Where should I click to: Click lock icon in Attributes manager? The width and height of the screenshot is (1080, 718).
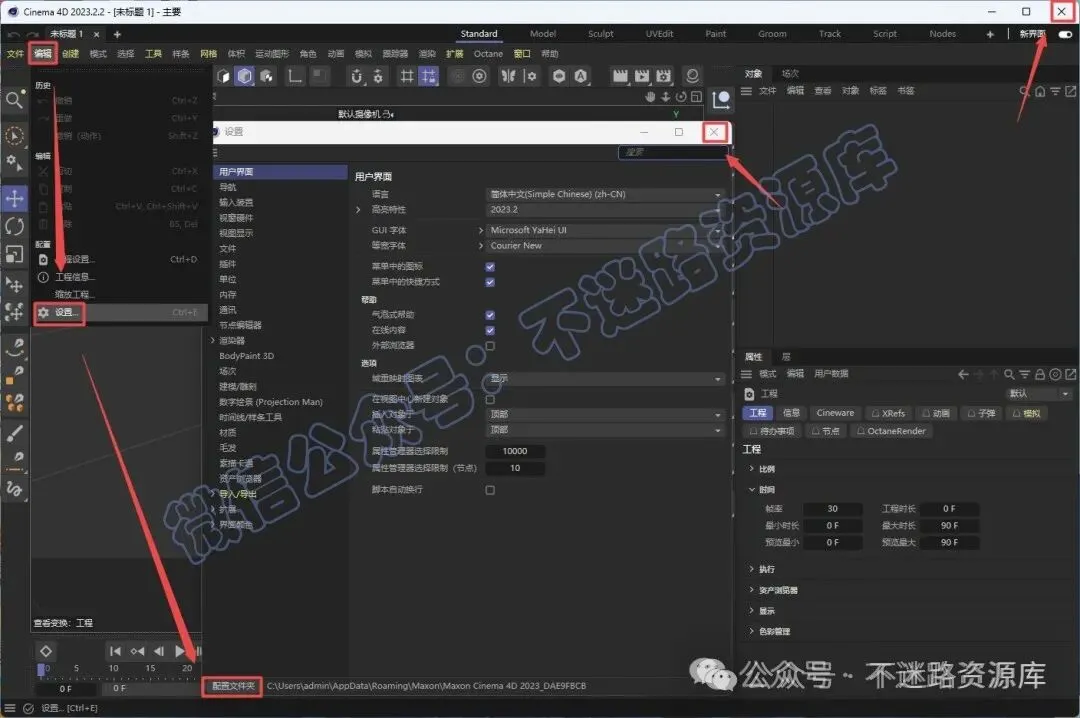point(1040,374)
